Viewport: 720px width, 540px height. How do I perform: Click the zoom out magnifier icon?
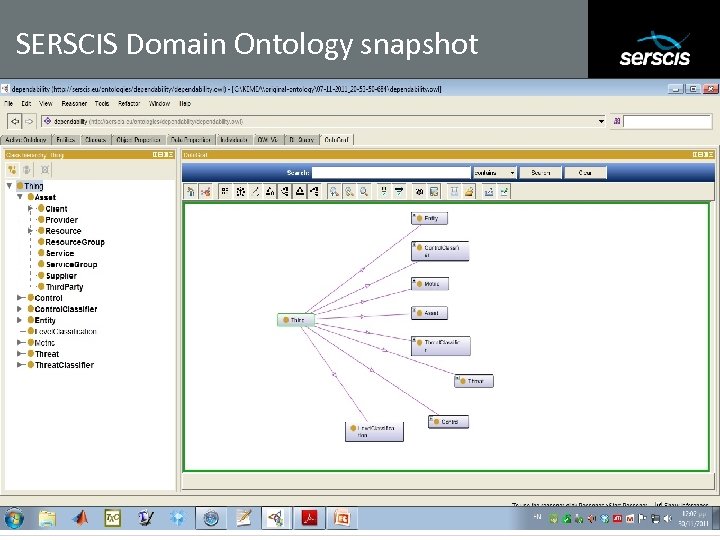tap(349, 192)
